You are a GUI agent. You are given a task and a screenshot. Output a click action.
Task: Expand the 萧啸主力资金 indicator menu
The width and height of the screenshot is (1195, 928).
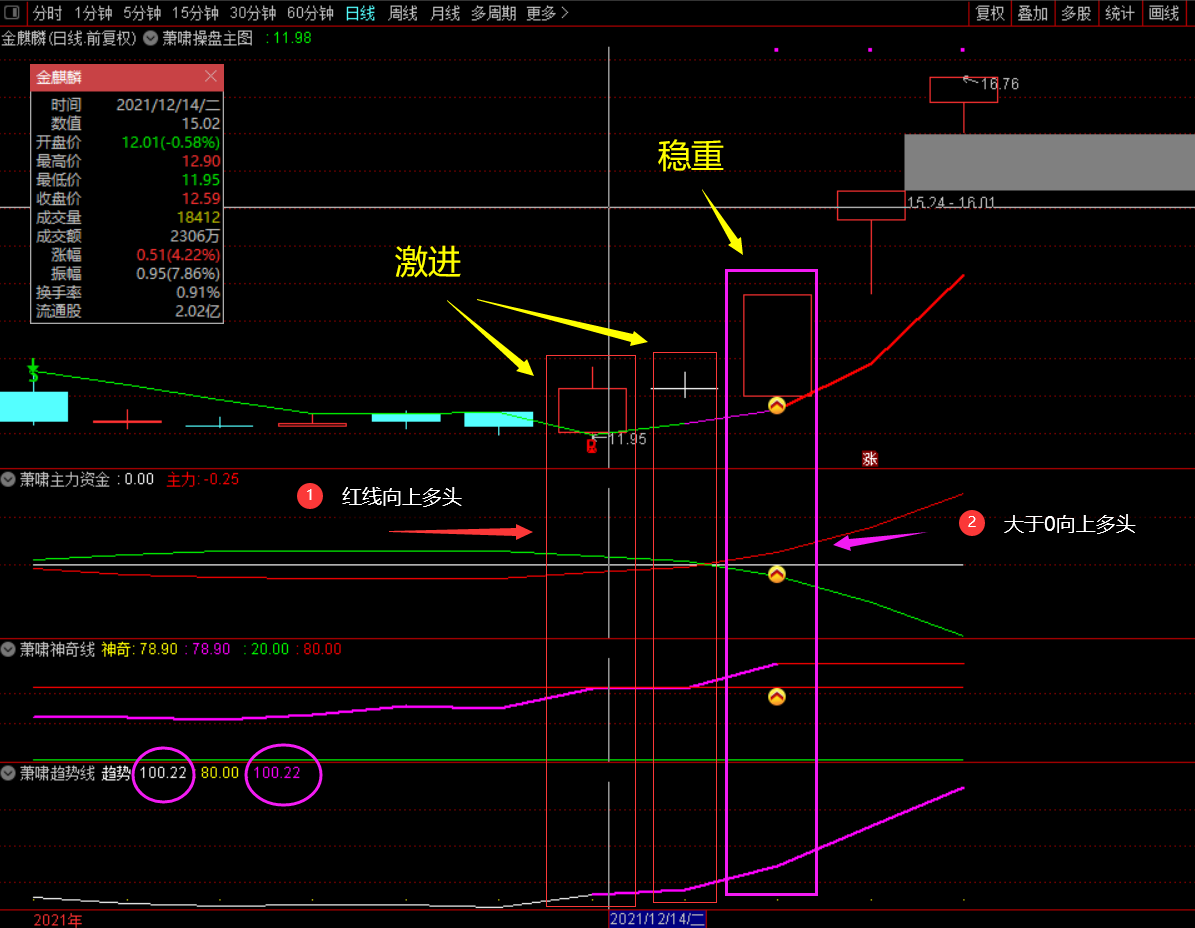pyautogui.click(x=8, y=479)
